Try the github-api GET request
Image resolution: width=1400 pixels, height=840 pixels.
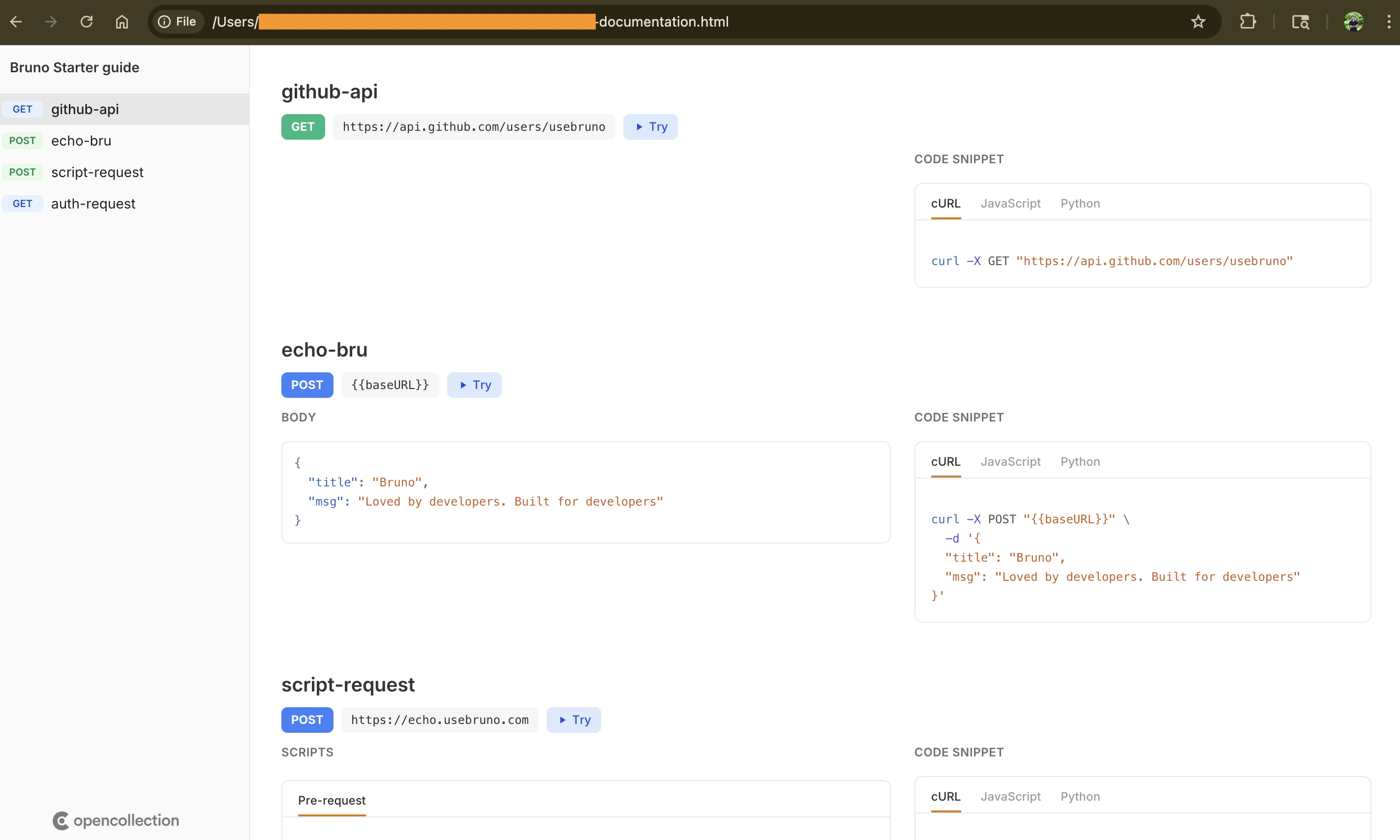(650, 126)
